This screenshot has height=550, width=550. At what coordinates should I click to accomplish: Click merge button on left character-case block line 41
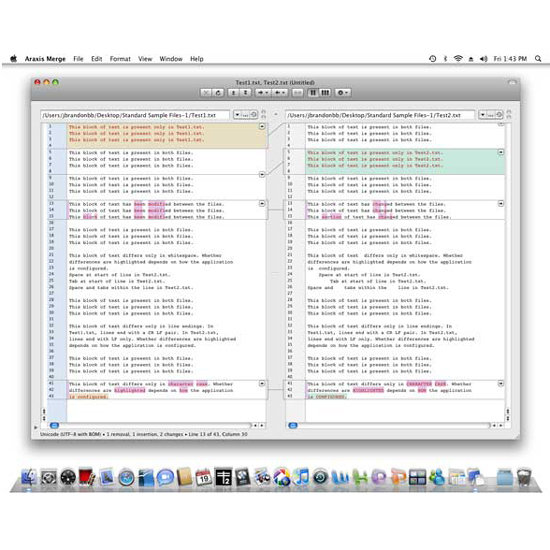[262, 384]
